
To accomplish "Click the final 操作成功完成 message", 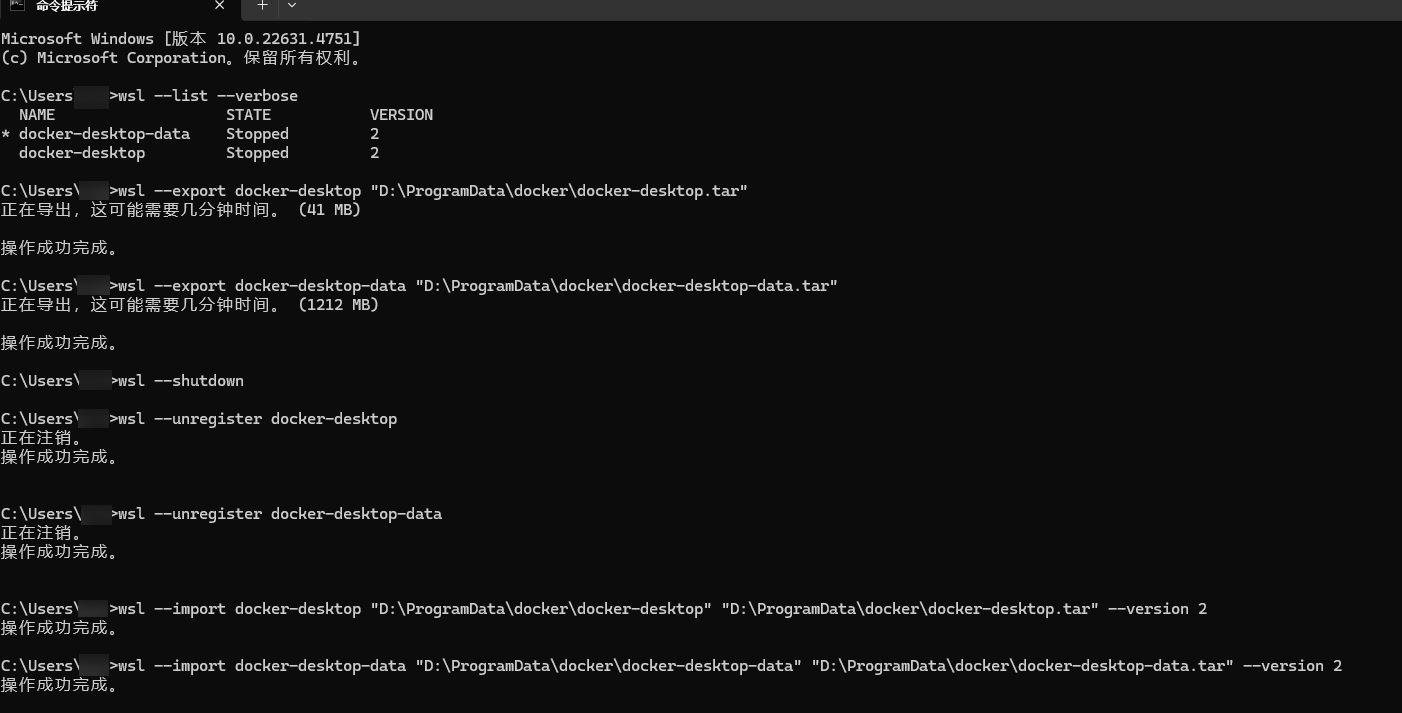I will click(60, 685).
